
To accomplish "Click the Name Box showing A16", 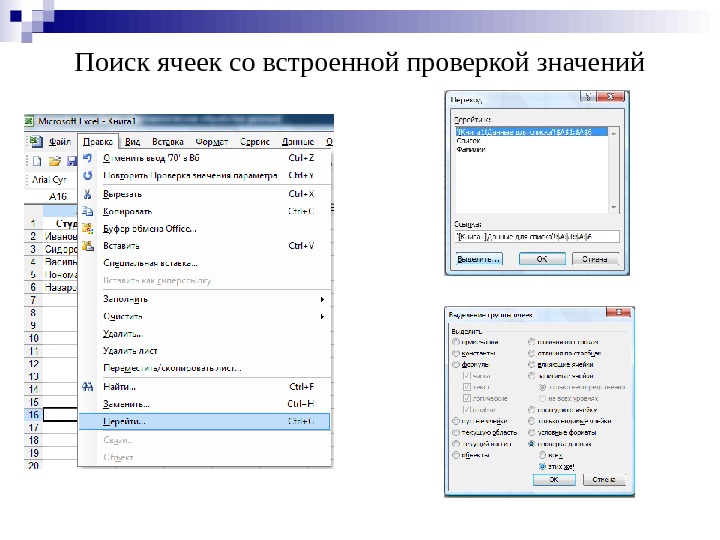I will (51, 197).
